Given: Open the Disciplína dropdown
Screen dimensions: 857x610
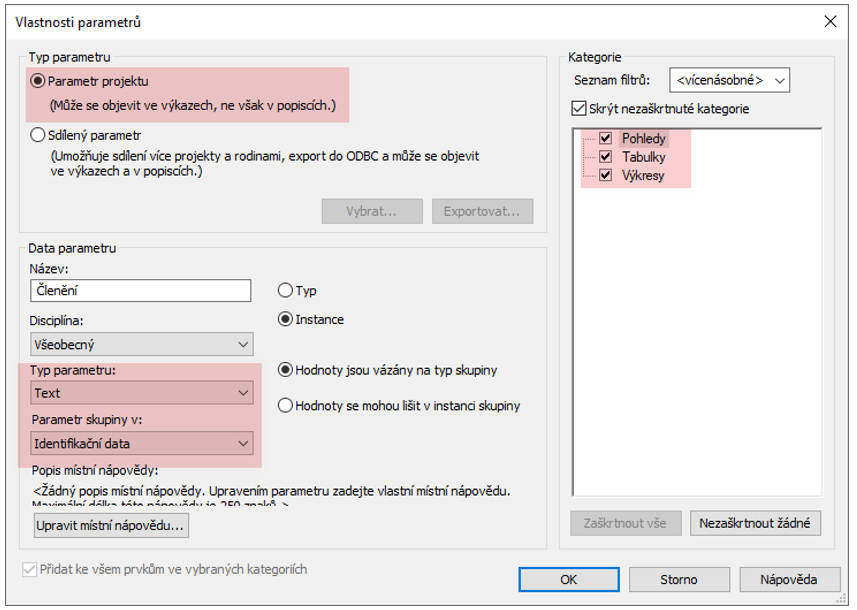Looking at the screenshot, I should click(x=141, y=345).
